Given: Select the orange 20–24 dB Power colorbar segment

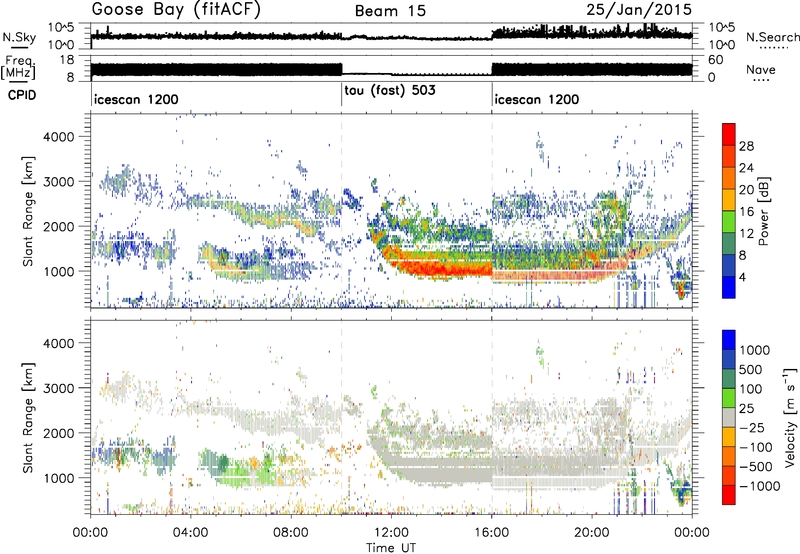Looking at the screenshot, I should [729, 179].
